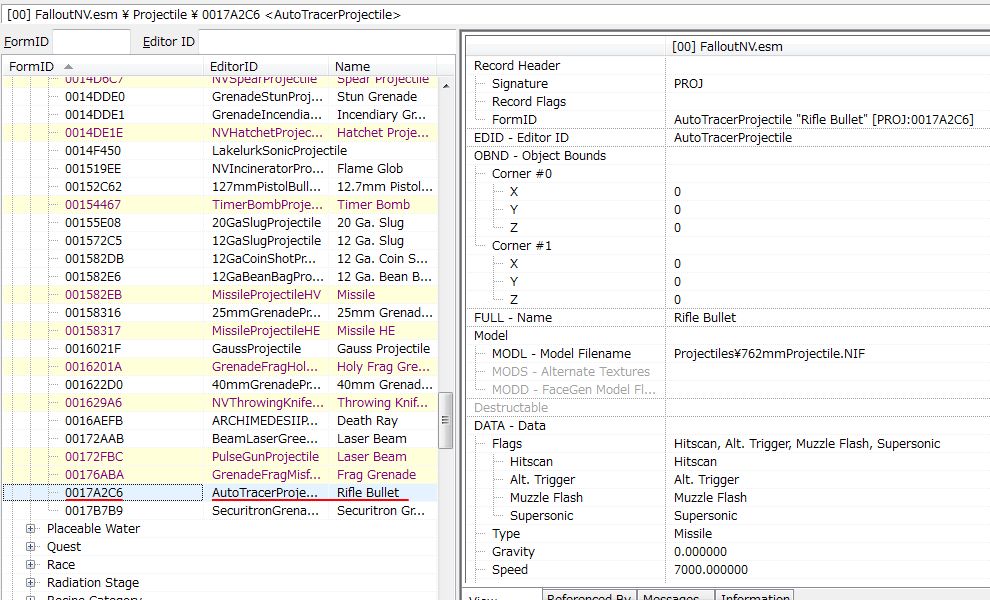Click the Hitscan flag row value
The image size is (990, 600).
coord(695,462)
